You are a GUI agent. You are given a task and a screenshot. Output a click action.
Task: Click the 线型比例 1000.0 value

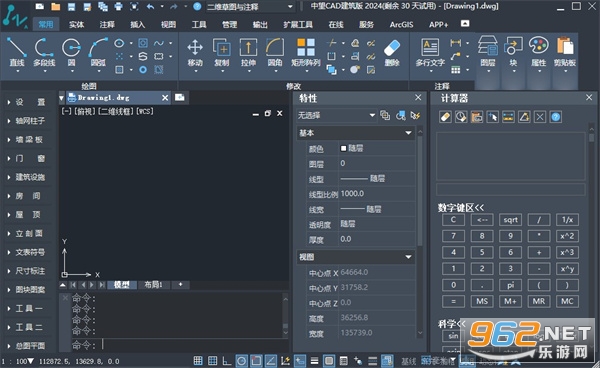(377, 194)
